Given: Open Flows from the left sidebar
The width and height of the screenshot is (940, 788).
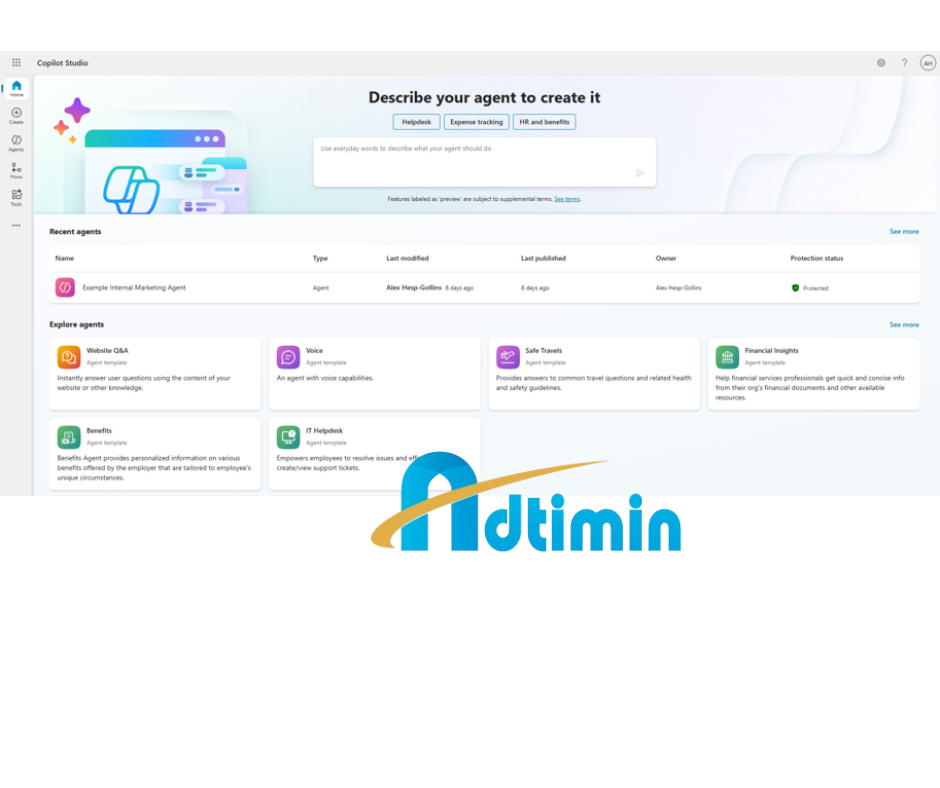Looking at the screenshot, I should point(16,170).
